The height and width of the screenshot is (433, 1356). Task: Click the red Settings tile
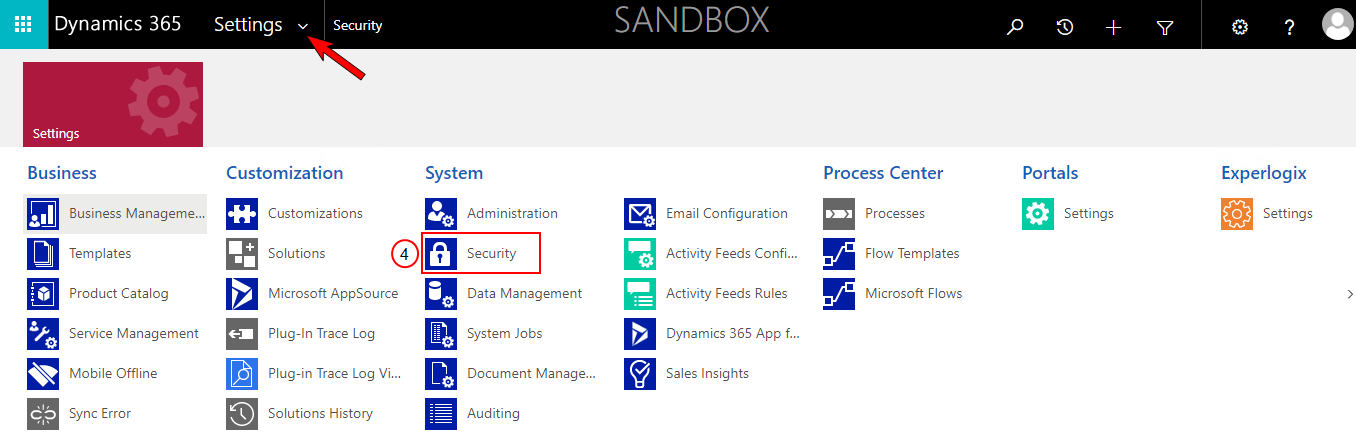point(113,104)
